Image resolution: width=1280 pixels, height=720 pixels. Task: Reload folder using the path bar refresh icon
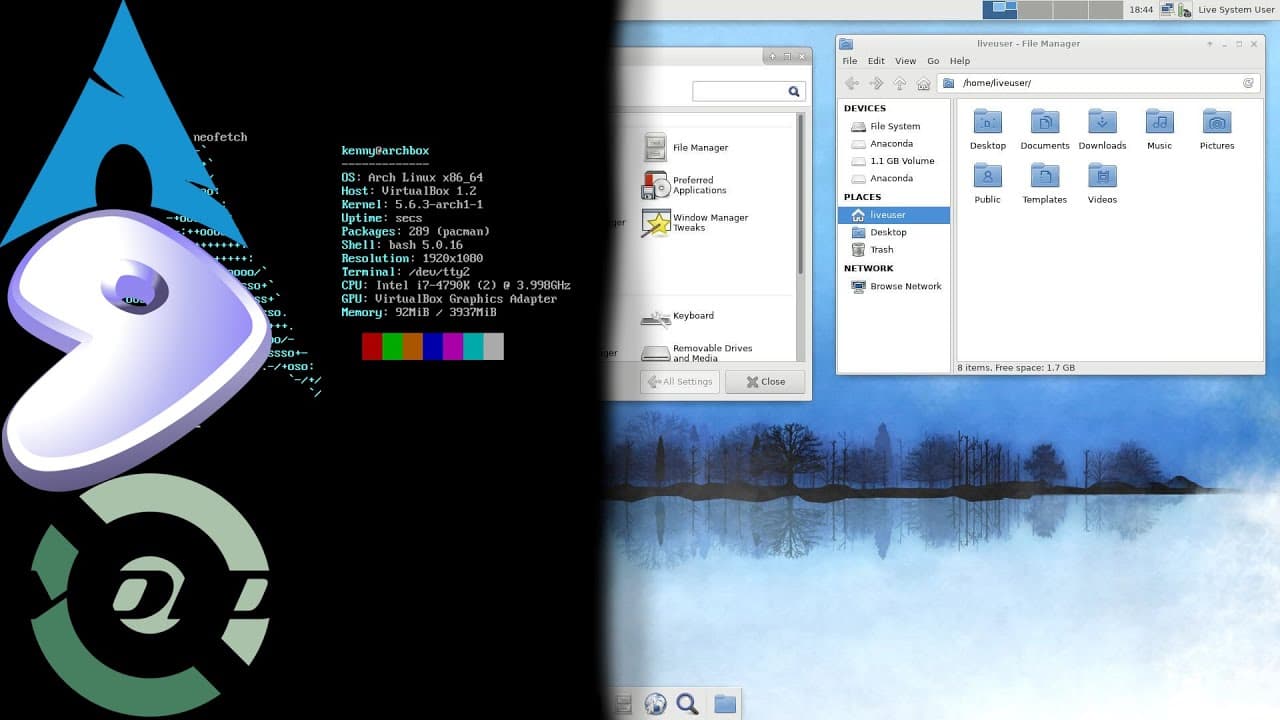[1248, 83]
